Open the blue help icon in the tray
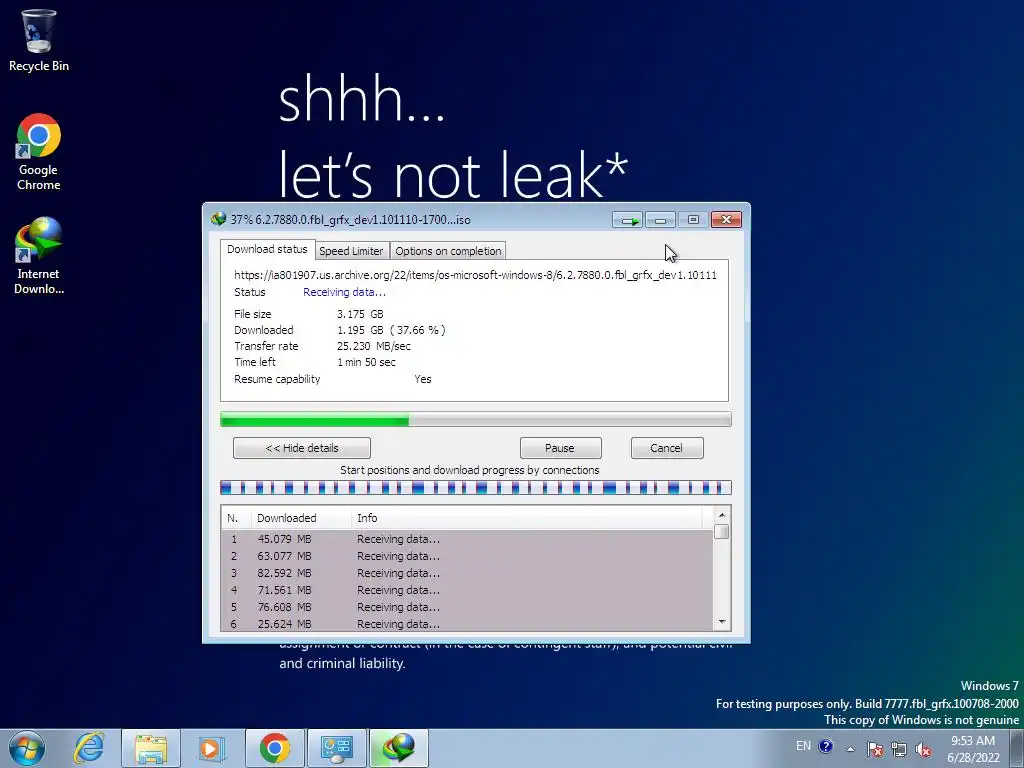1024x768 pixels. click(825, 746)
